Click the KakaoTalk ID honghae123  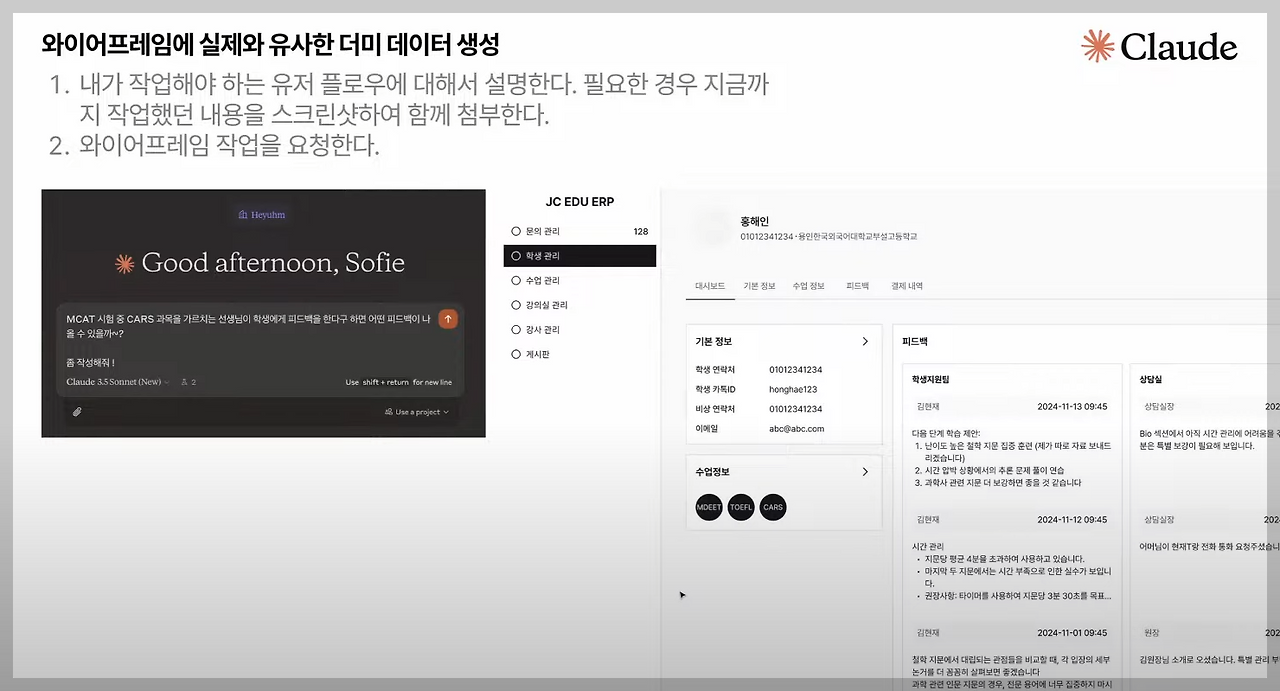tap(795, 389)
